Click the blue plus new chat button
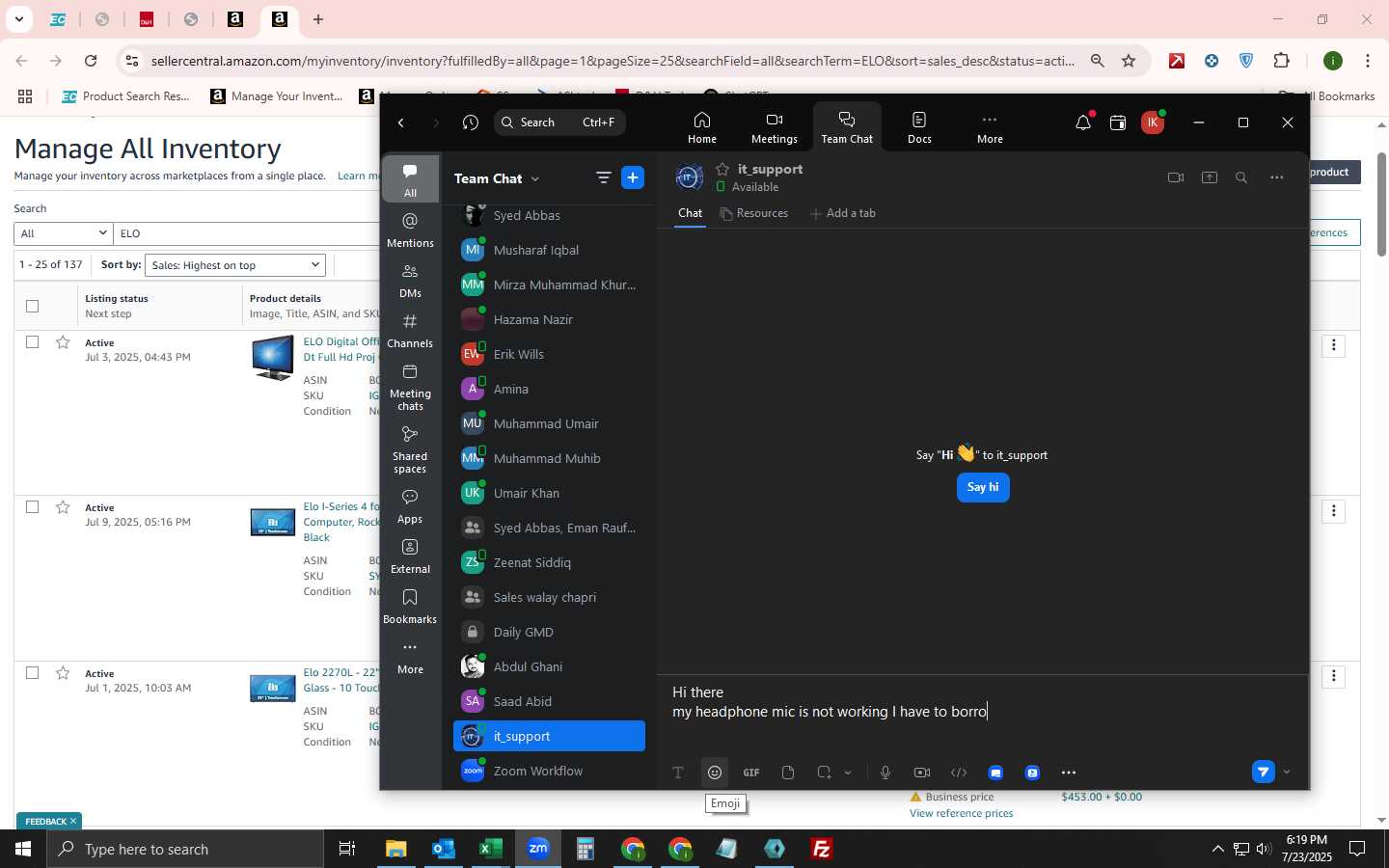 (x=633, y=177)
